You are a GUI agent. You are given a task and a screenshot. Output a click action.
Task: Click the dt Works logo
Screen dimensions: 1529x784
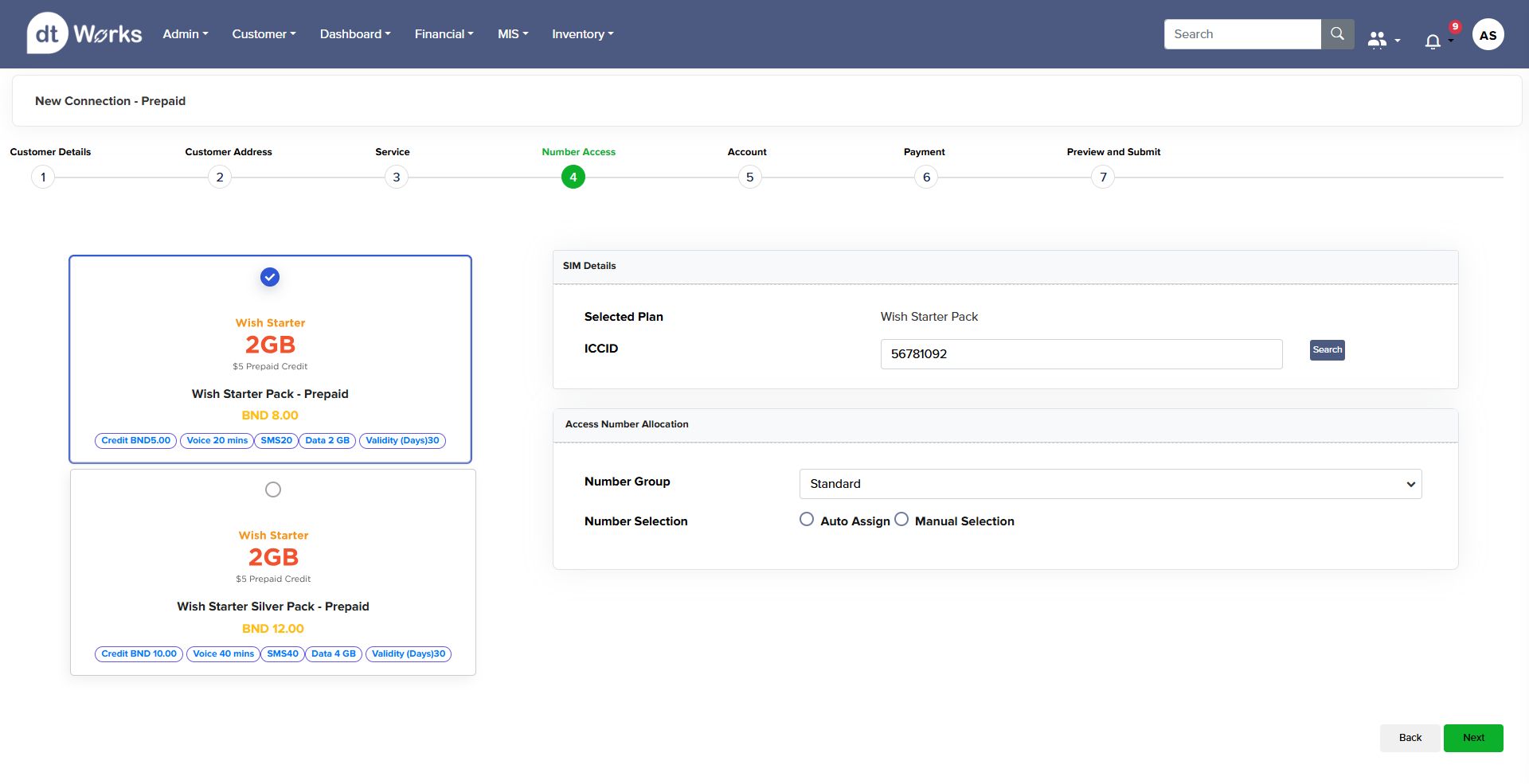[x=84, y=33]
